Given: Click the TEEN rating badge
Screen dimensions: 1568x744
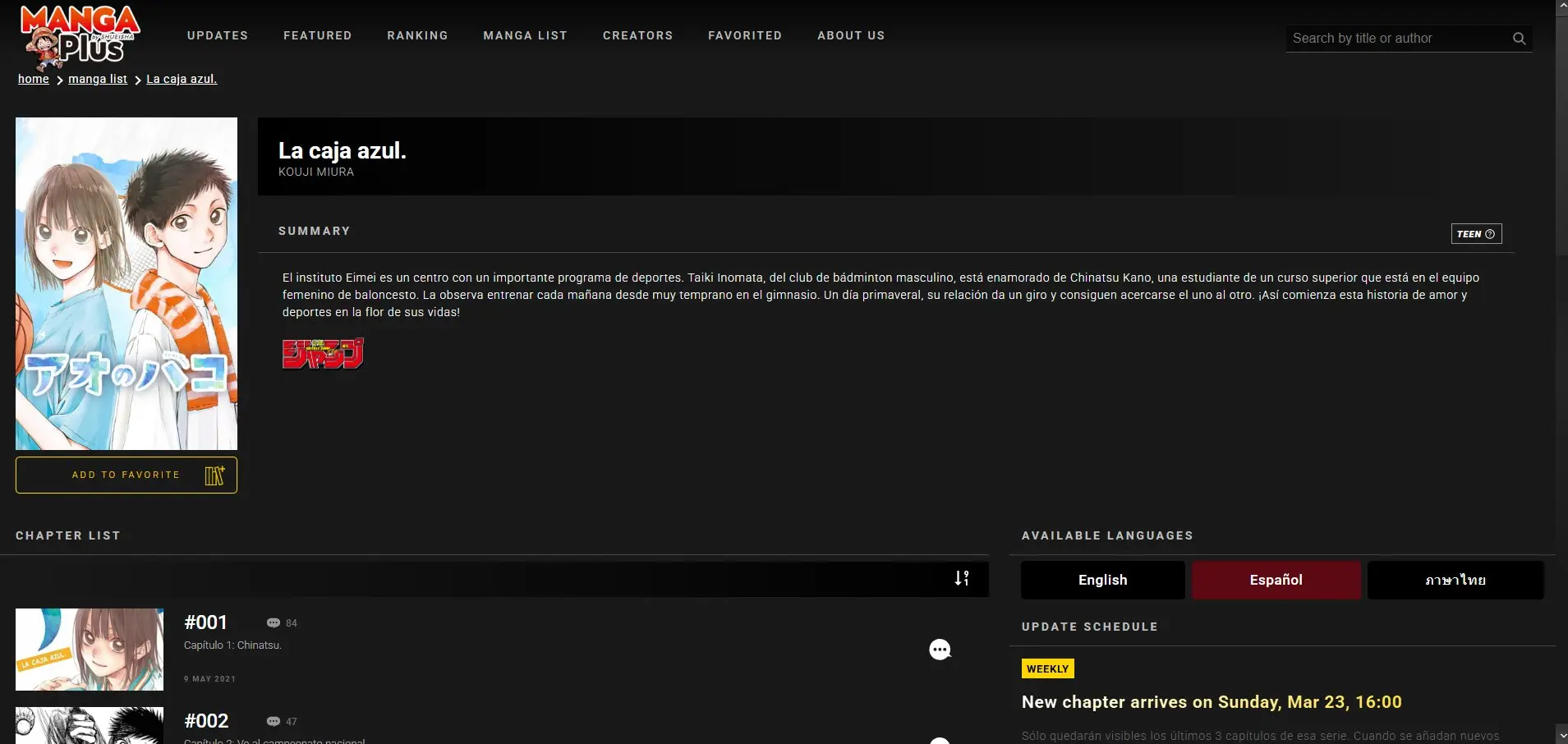Looking at the screenshot, I should (x=1476, y=234).
